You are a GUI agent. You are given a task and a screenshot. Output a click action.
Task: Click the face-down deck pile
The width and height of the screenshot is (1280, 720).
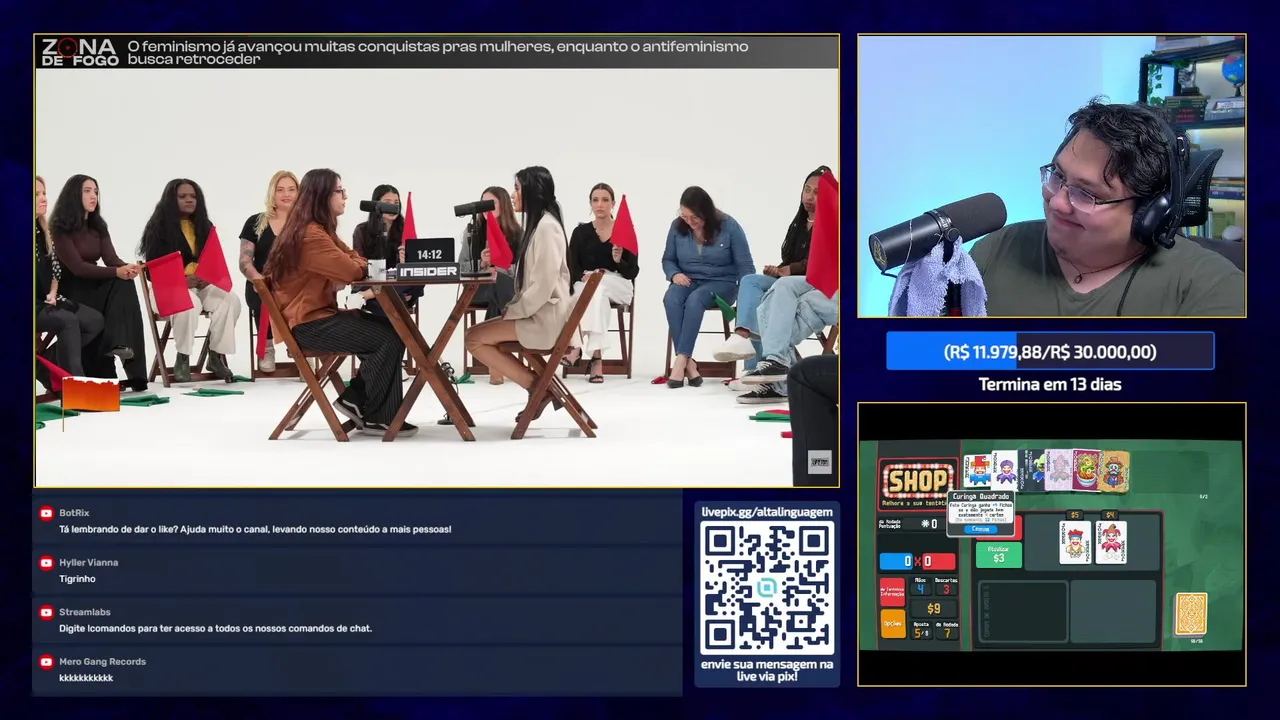(x=1191, y=614)
